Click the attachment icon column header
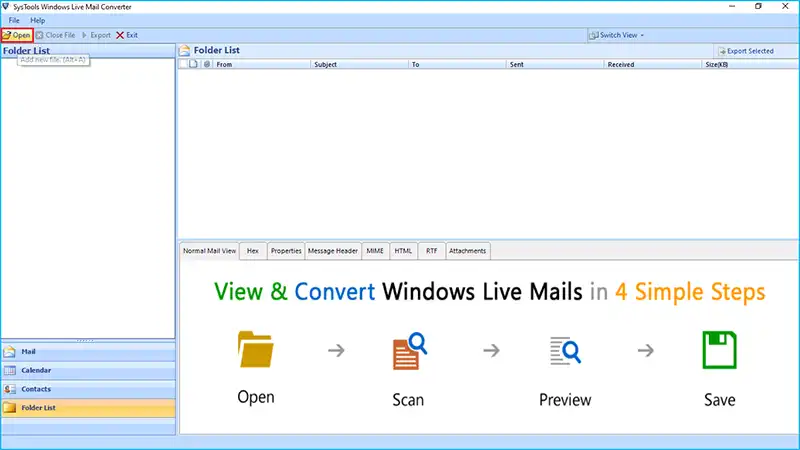This screenshot has width=800, height=450. (x=207, y=64)
